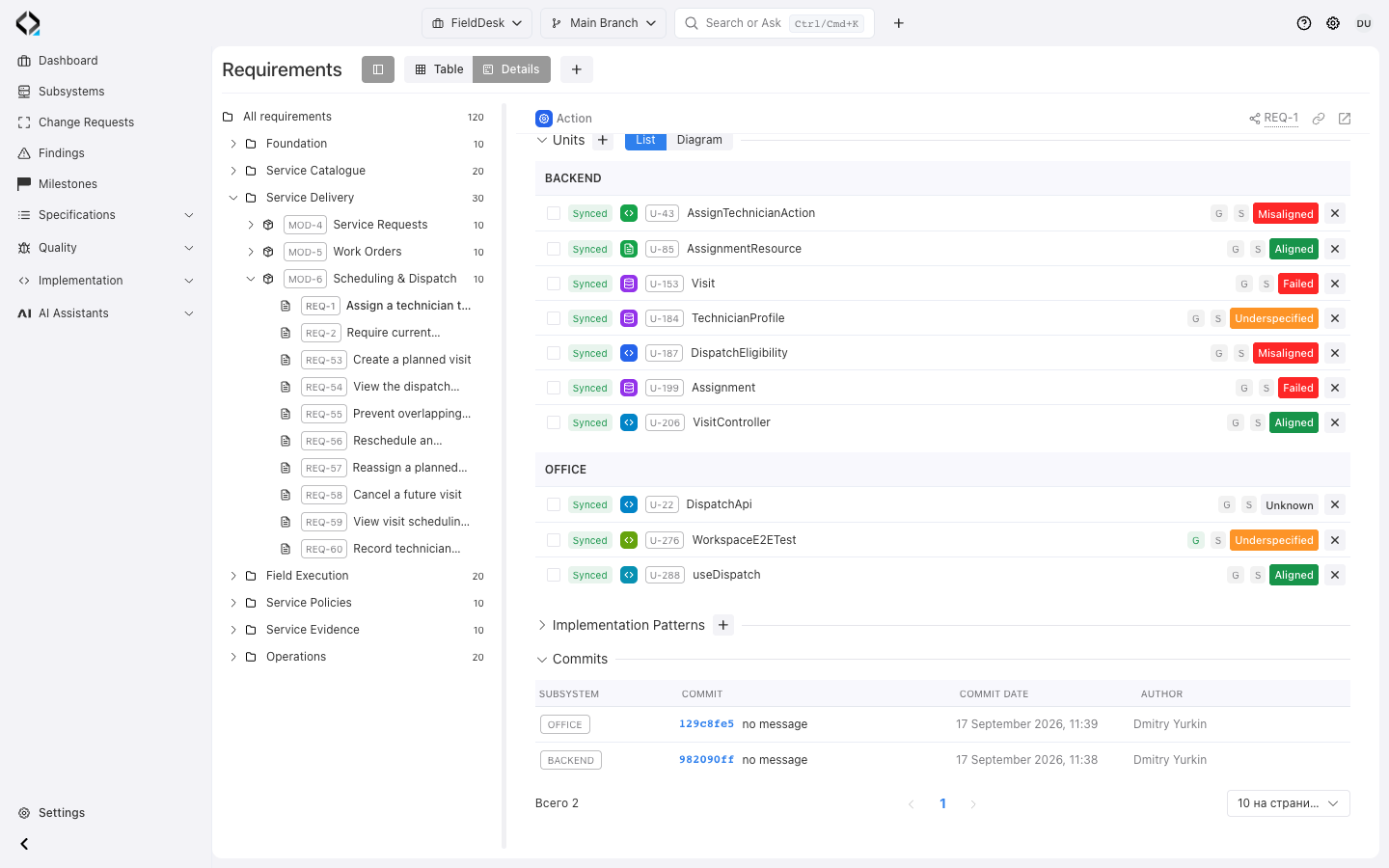Check the DispatchEligibility checkbox
The height and width of the screenshot is (868, 1389).
tap(554, 353)
